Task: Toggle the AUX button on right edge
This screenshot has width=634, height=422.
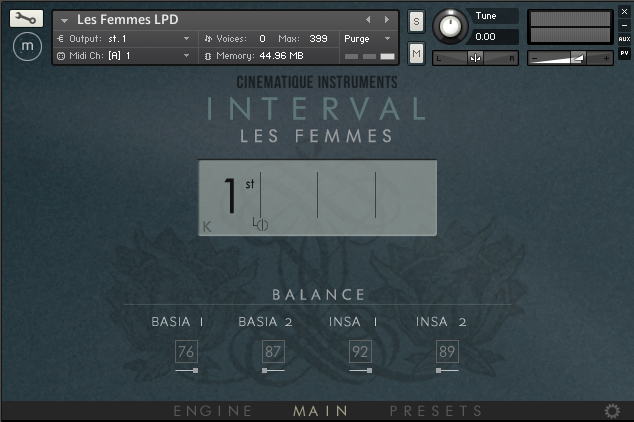Action: [x=624, y=39]
